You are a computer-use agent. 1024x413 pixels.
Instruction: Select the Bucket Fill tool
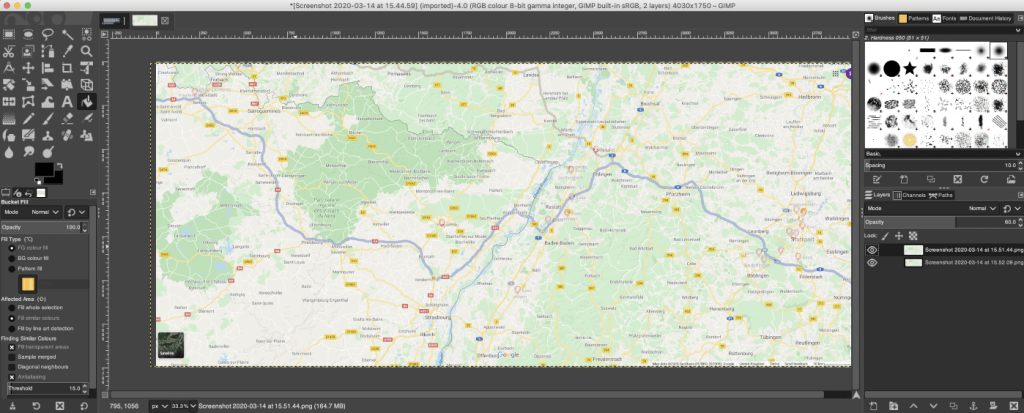87,101
